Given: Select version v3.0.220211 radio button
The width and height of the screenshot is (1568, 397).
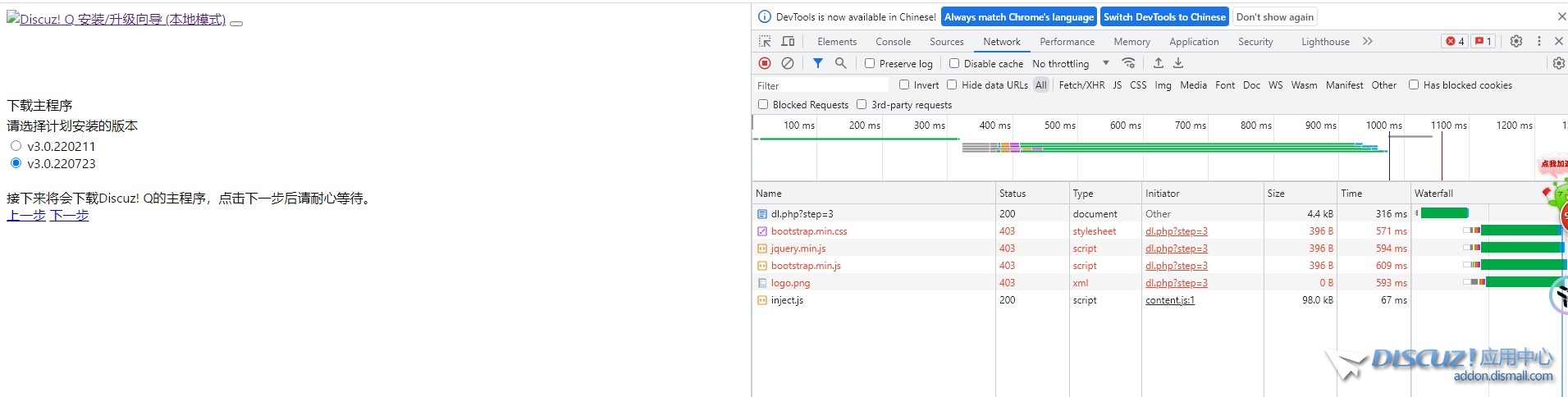Looking at the screenshot, I should click(16, 145).
